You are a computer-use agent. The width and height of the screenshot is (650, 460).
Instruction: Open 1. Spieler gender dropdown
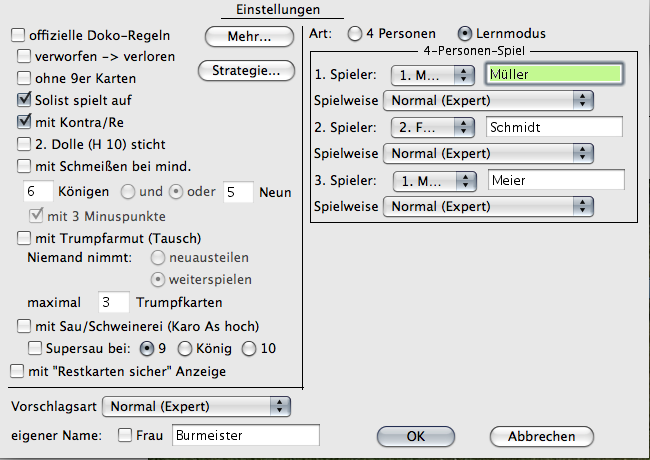(x=433, y=75)
